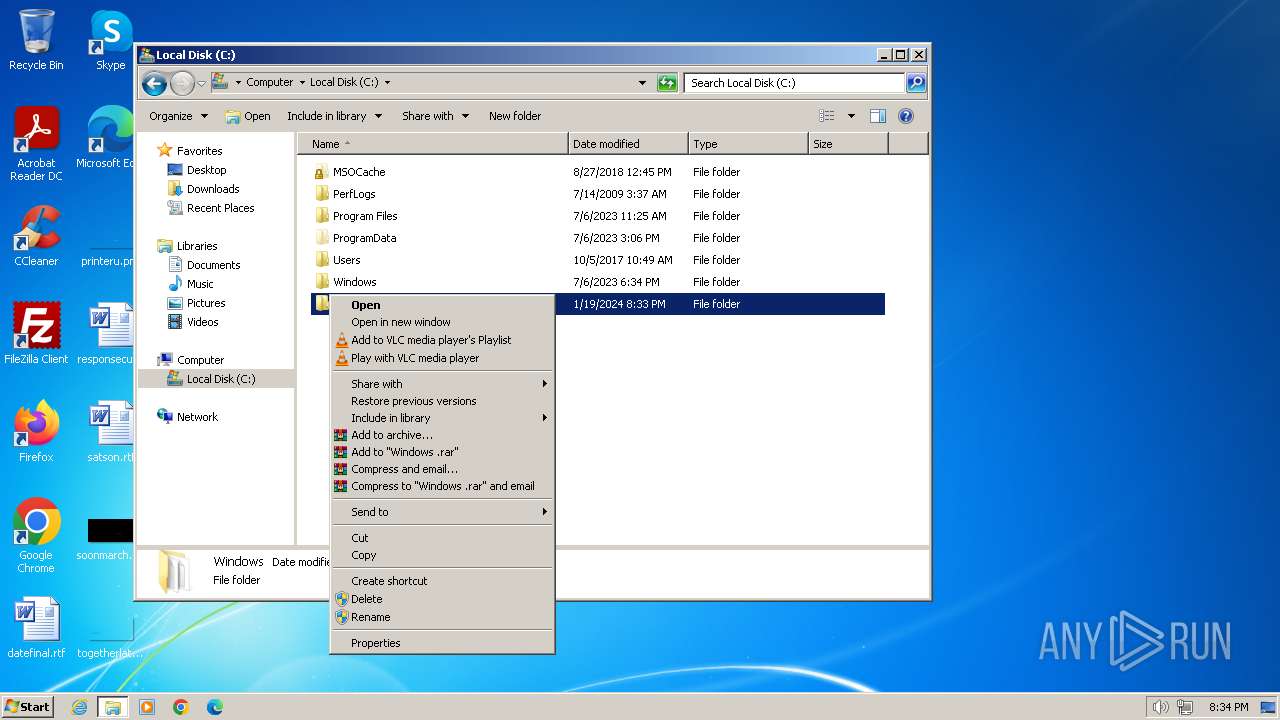Open Music library
The height and width of the screenshot is (720, 1280).
(x=200, y=284)
